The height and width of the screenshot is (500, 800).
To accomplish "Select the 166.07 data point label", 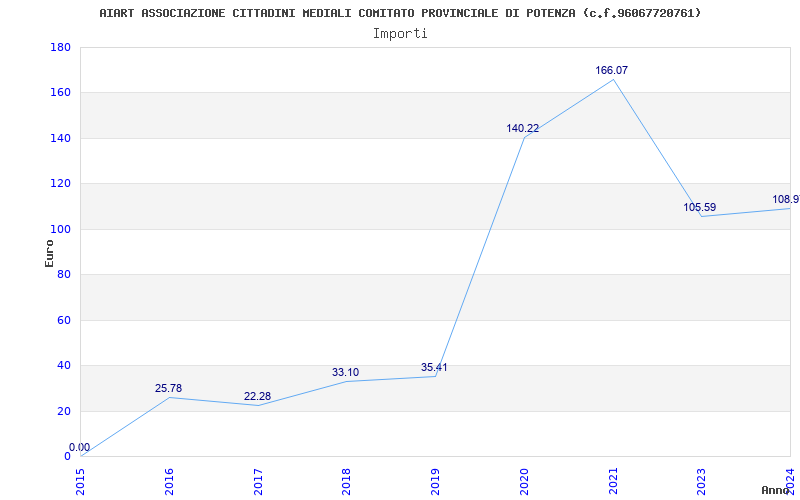I will pos(612,70).
